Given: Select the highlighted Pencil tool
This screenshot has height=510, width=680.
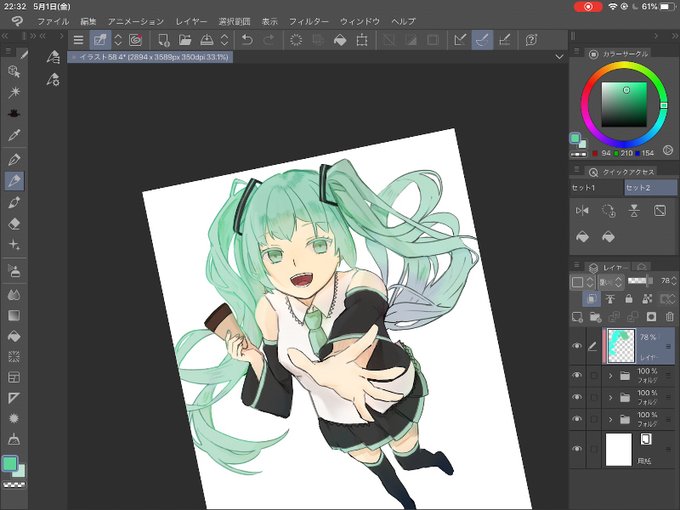Looking at the screenshot, I should pyautogui.click(x=14, y=180).
